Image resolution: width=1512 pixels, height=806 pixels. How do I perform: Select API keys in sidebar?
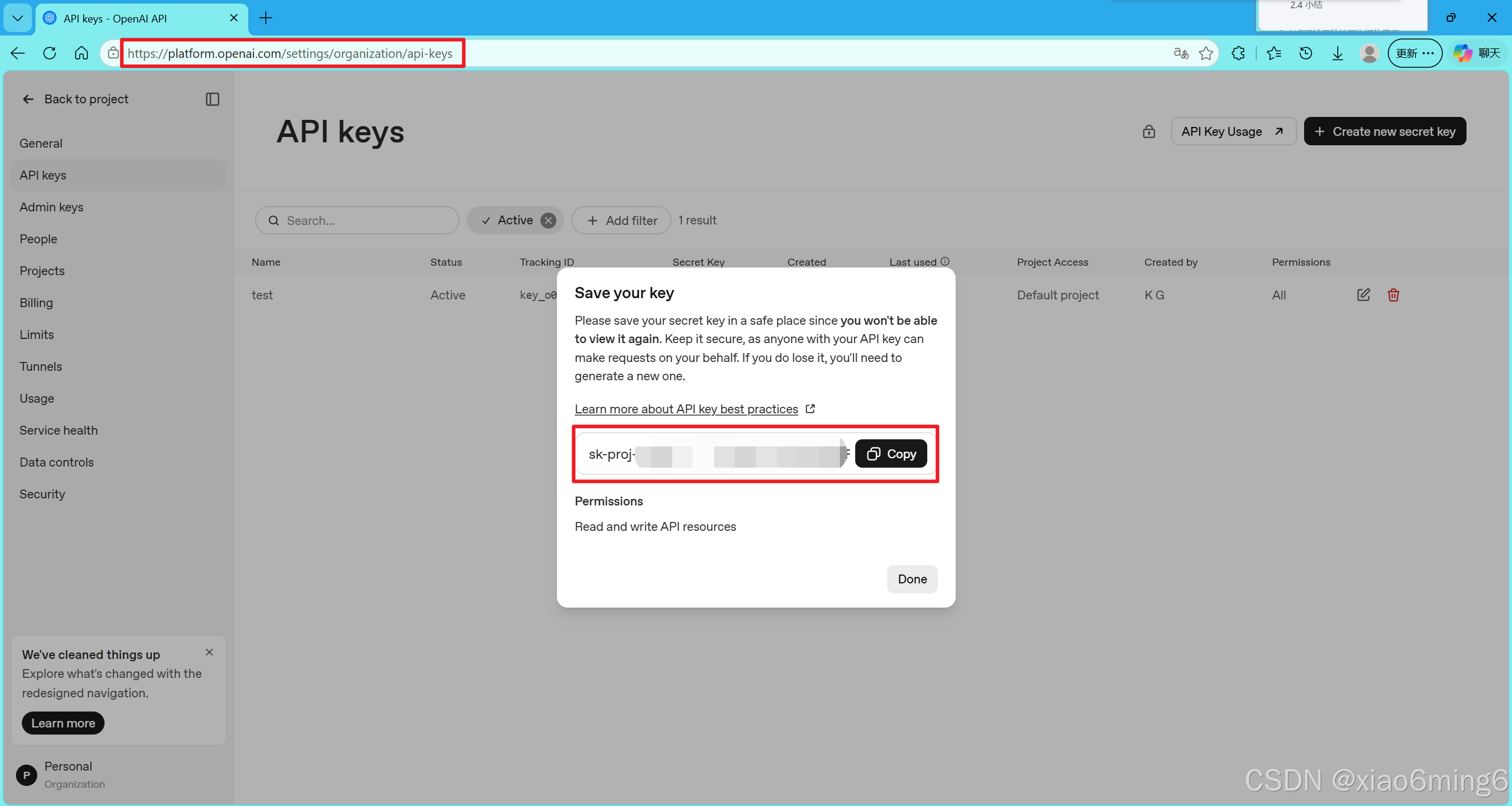click(118, 175)
